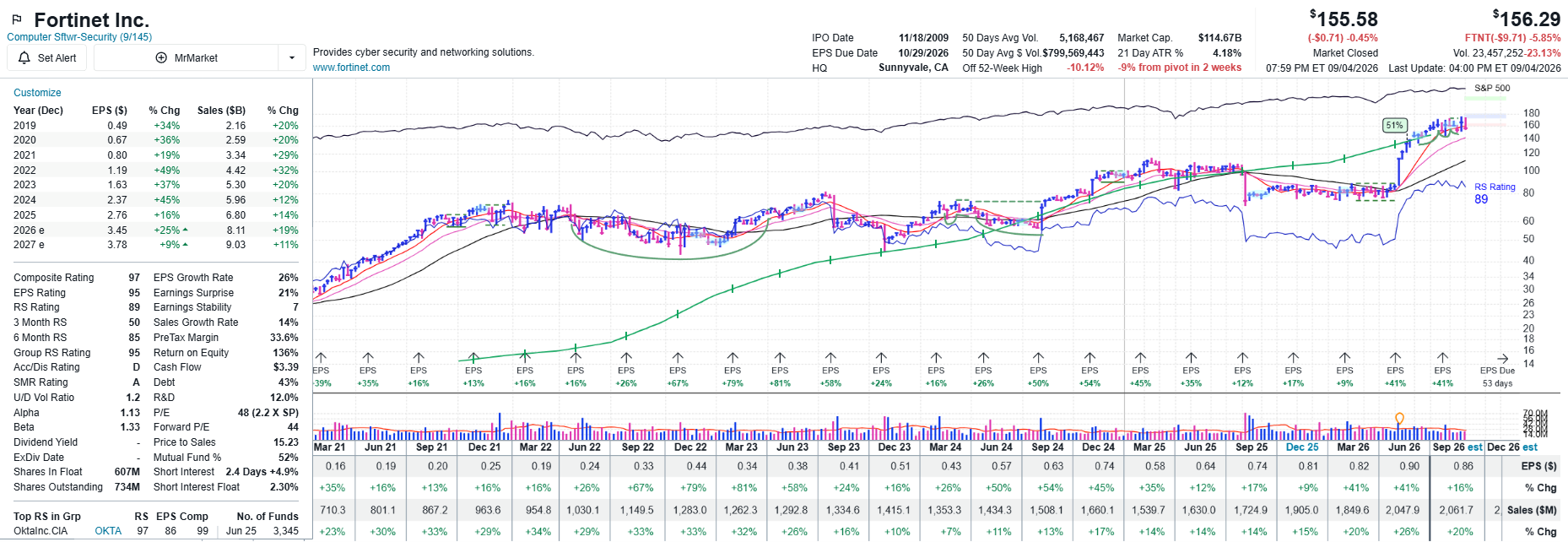The image size is (1568, 542).
Task: Click the Dec 26 est column header
Action: point(1512,447)
